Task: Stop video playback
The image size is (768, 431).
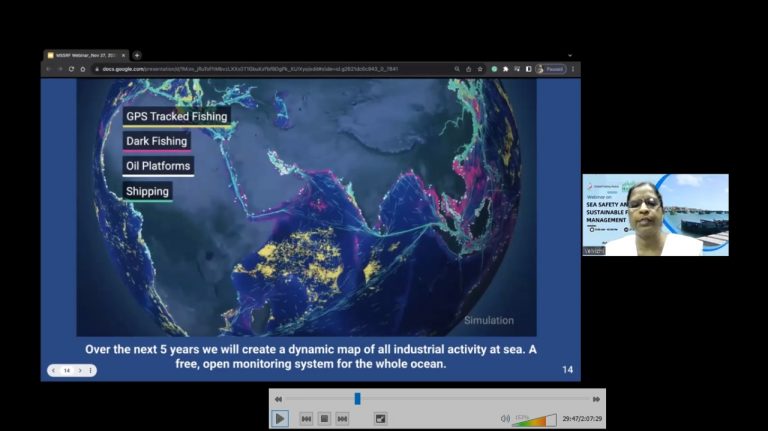Action: point(324,419)
